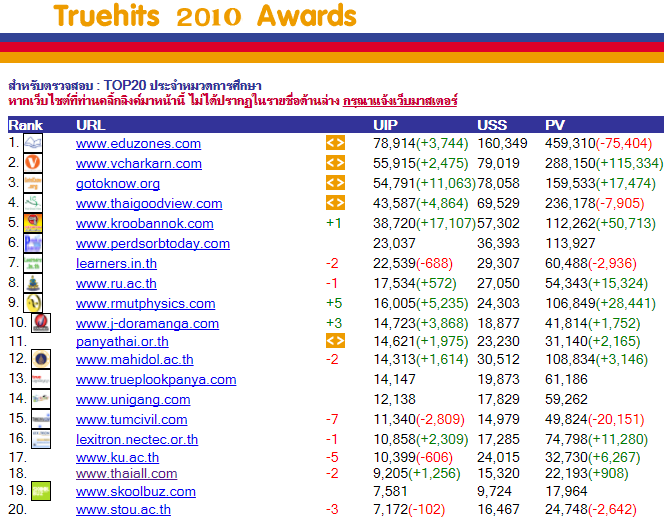Visit the www.stou.ac.th link

click(123, 509)
